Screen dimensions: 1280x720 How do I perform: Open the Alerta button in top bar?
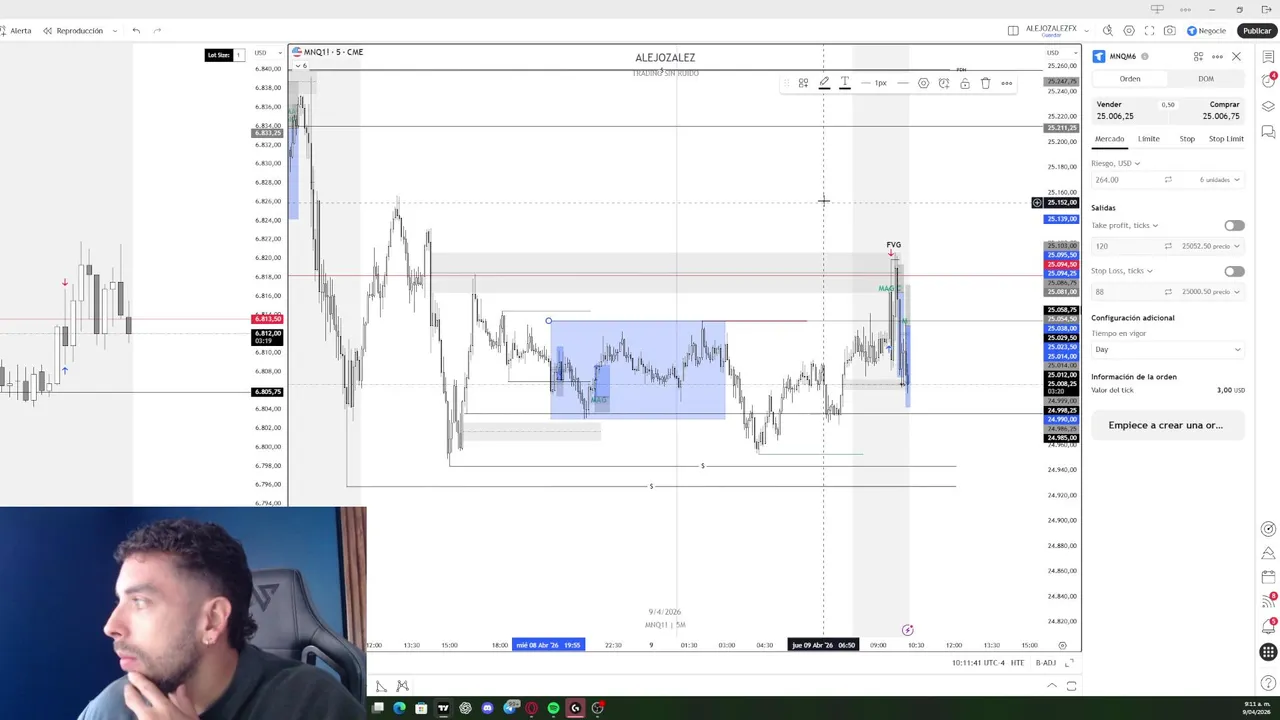click(x=16, y=31)
